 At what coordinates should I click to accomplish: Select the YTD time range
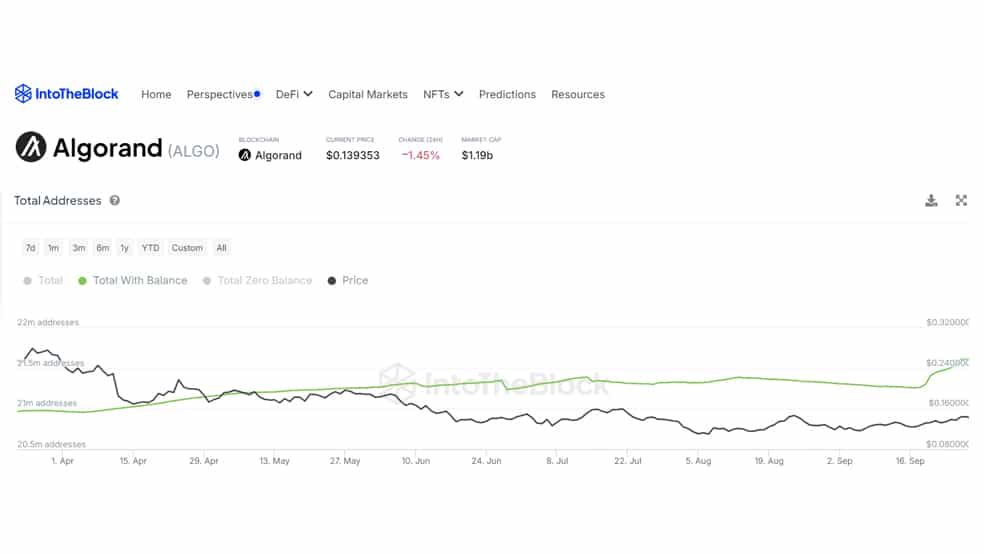pos(150,248)
